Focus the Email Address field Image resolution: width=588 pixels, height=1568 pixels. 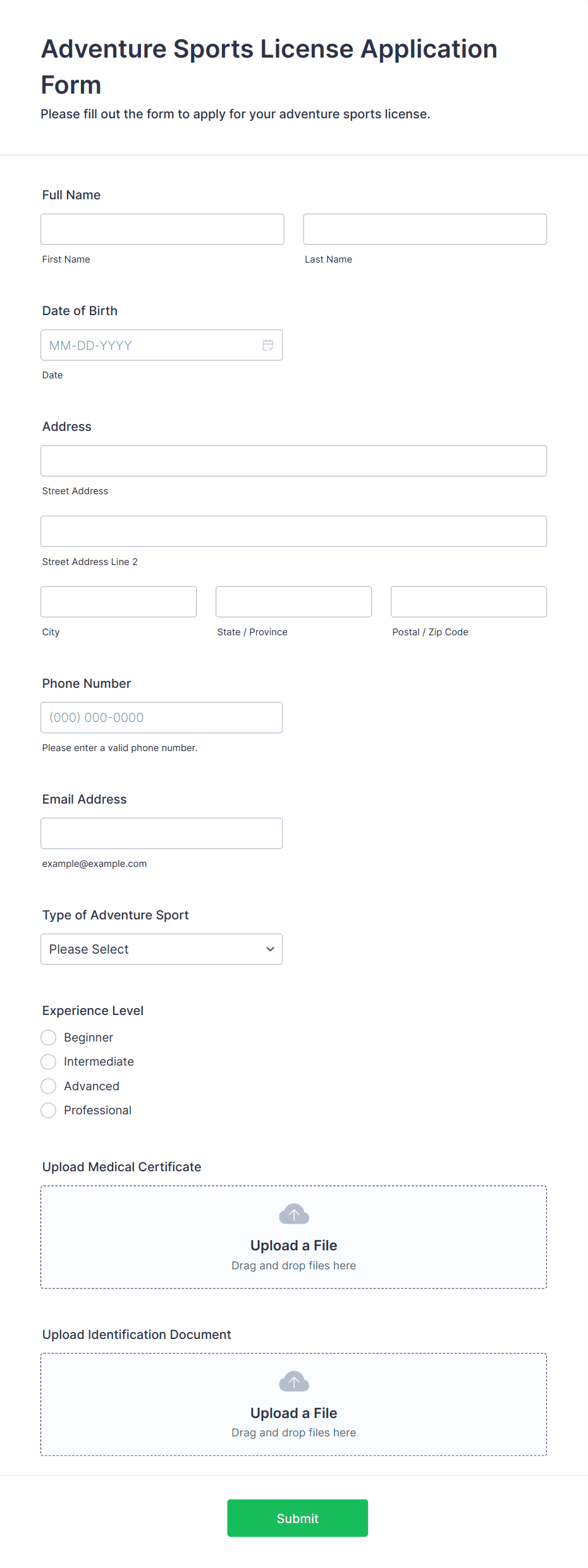(162, 833)
